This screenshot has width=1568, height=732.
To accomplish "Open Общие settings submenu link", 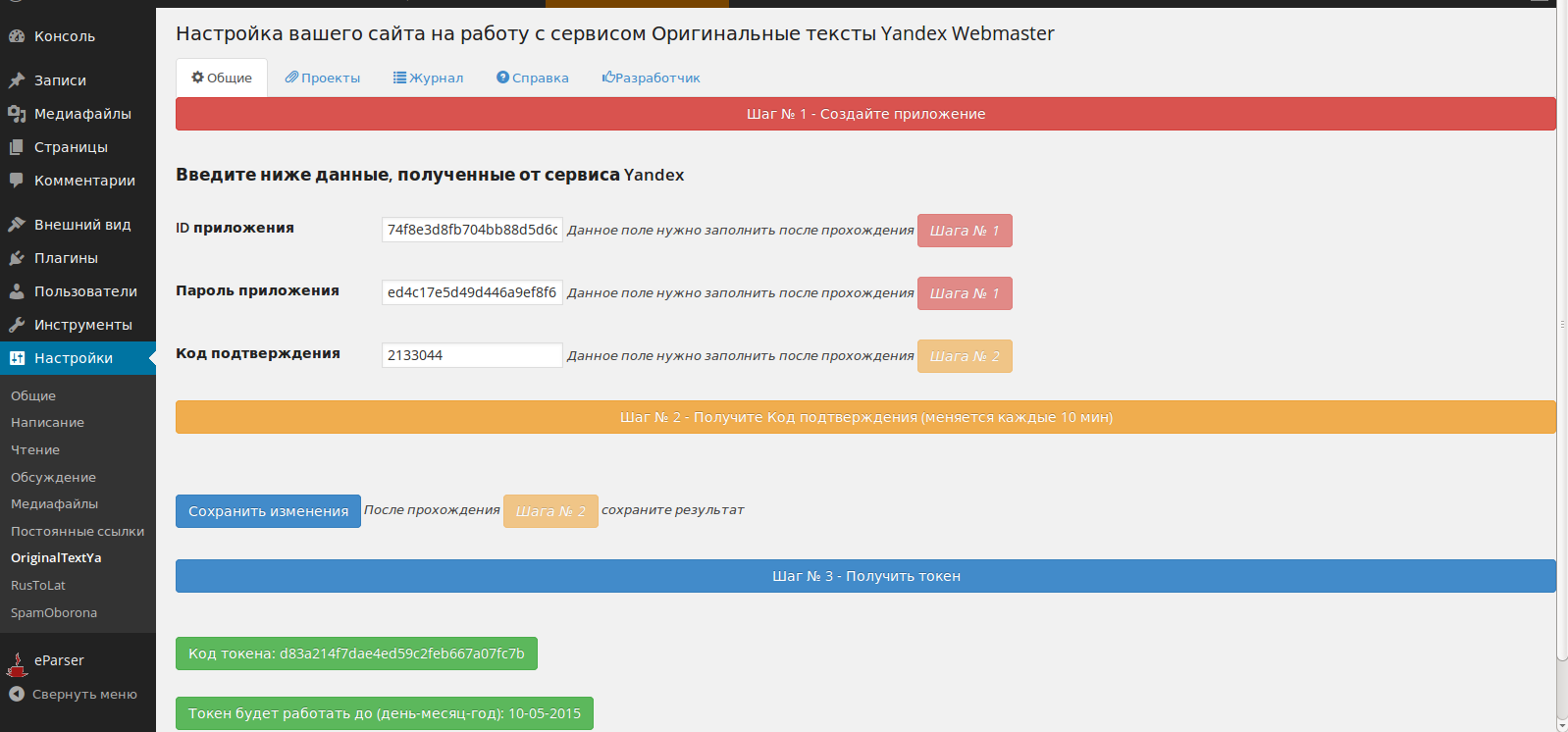I will (x=33, y=395).
